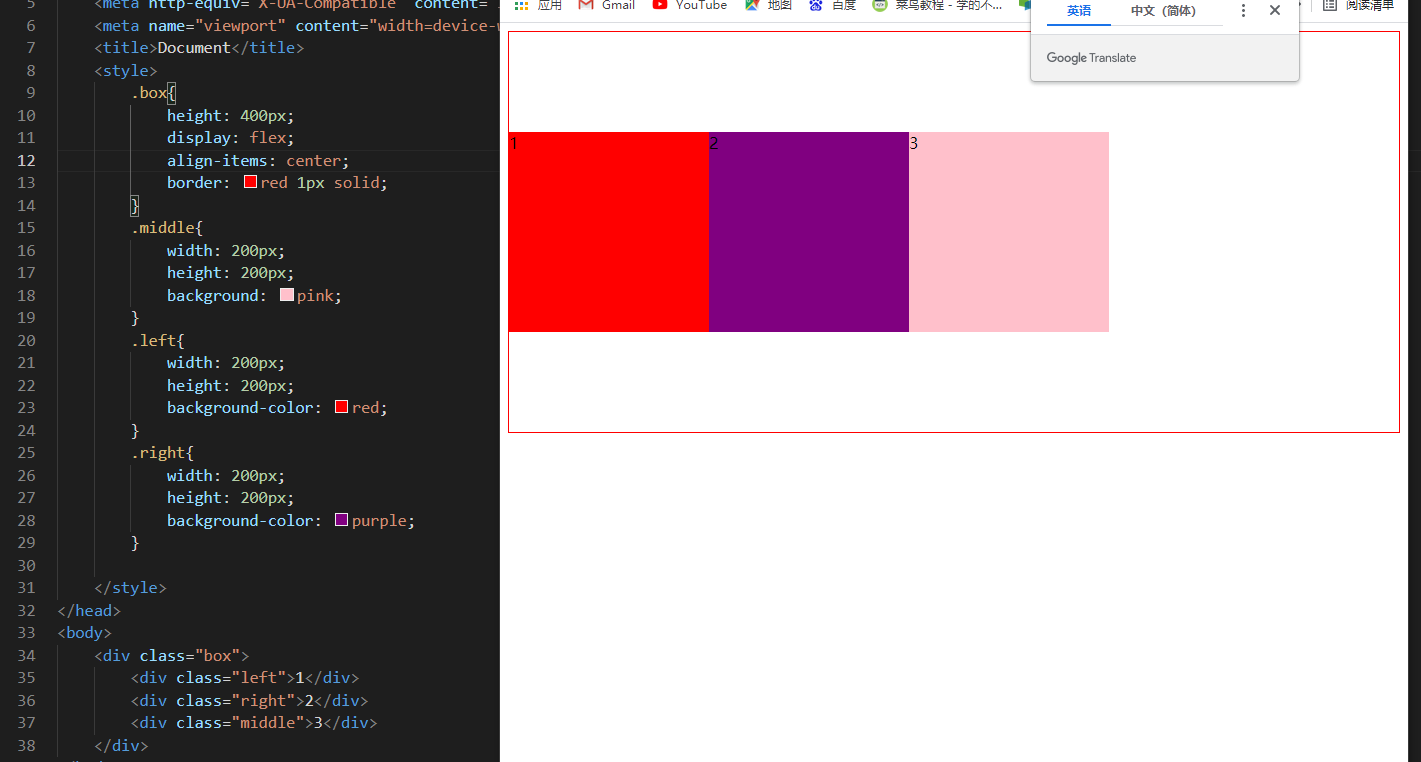Switch translation to 英语 tab
1421x762 pixels.
coord(1079,11)
